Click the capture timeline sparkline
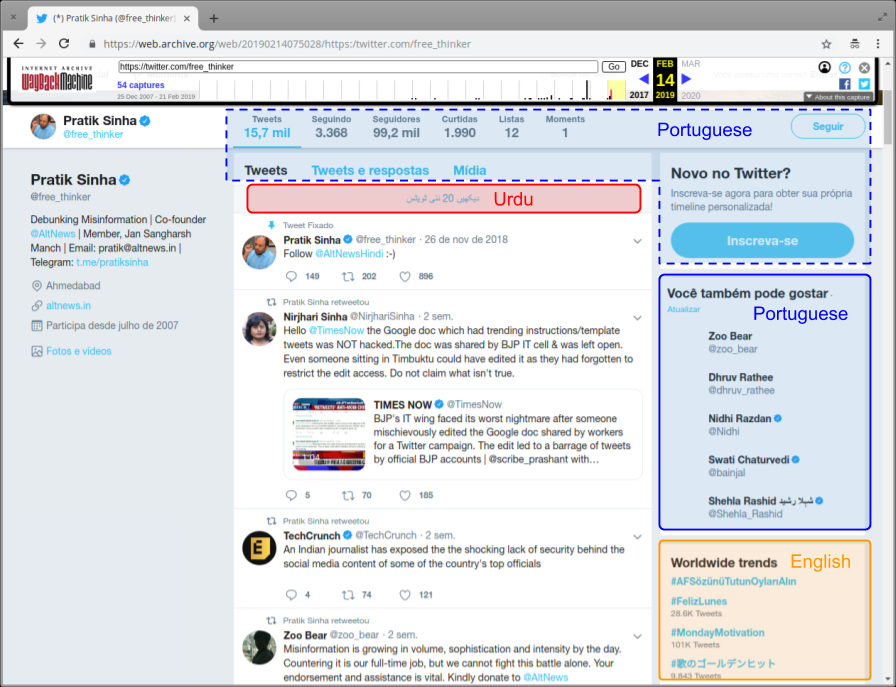 [411, 90]
